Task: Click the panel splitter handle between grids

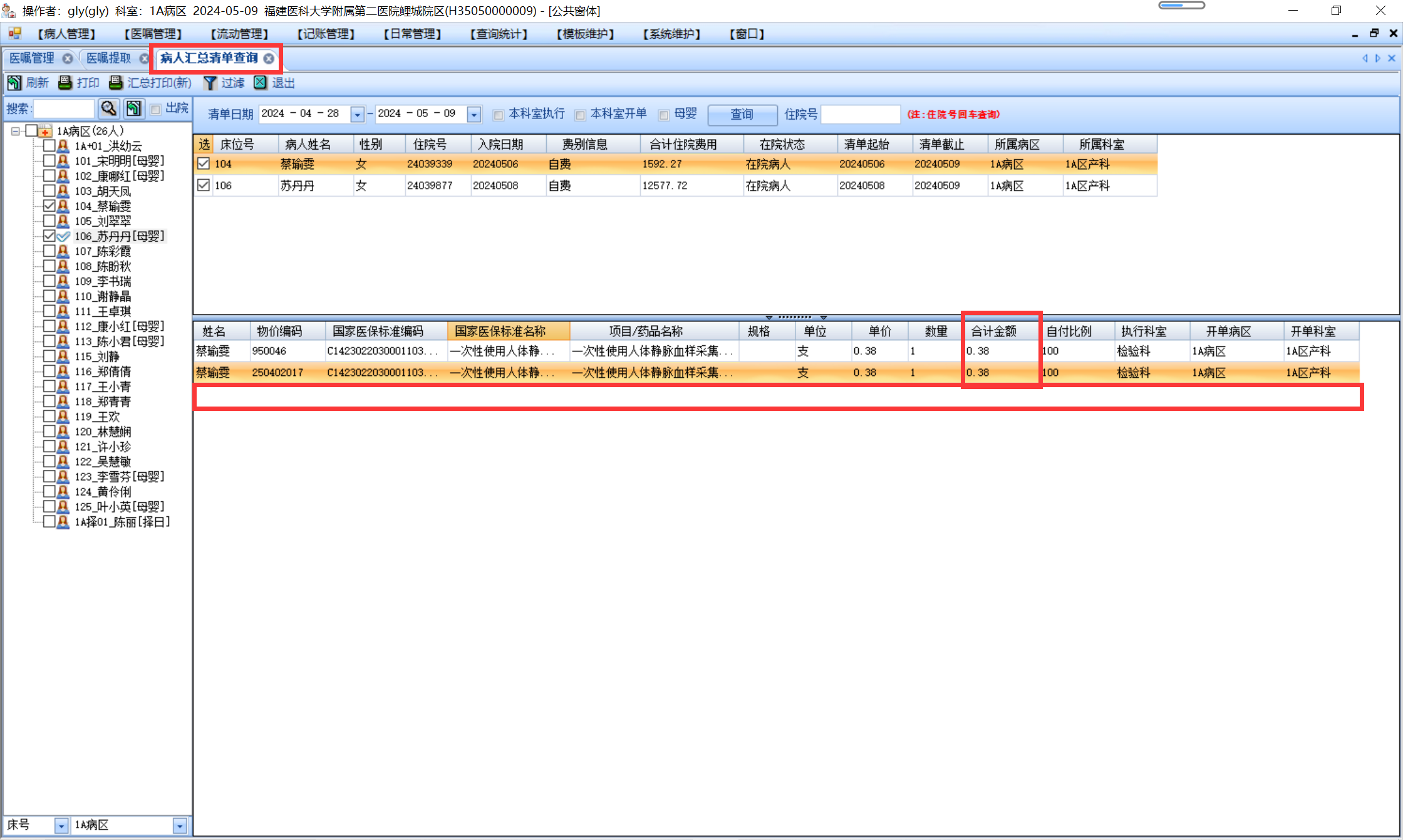Action: [795, 317]
